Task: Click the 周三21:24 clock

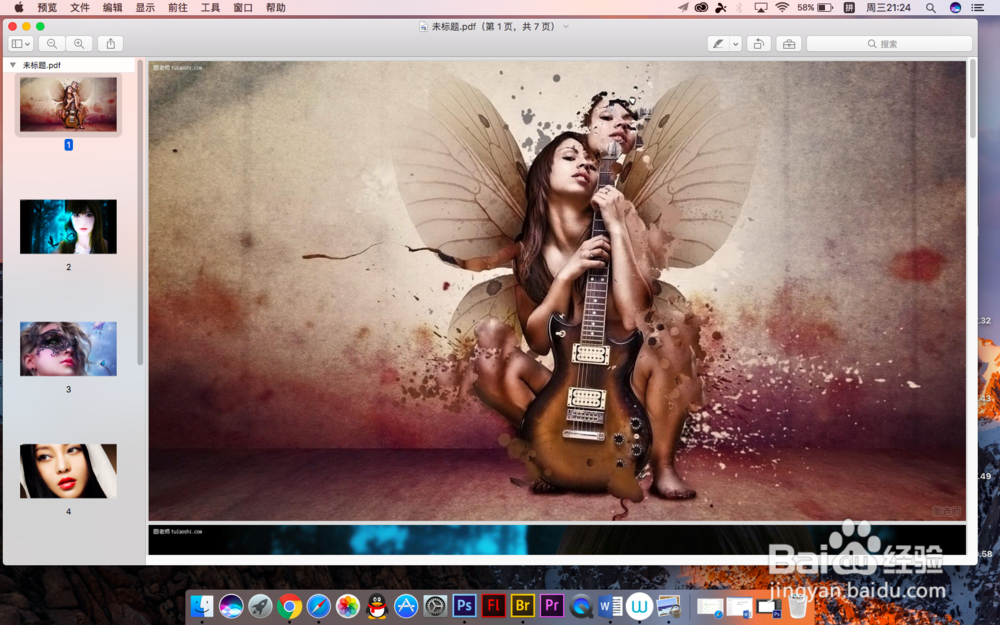Action: point(888,8)
